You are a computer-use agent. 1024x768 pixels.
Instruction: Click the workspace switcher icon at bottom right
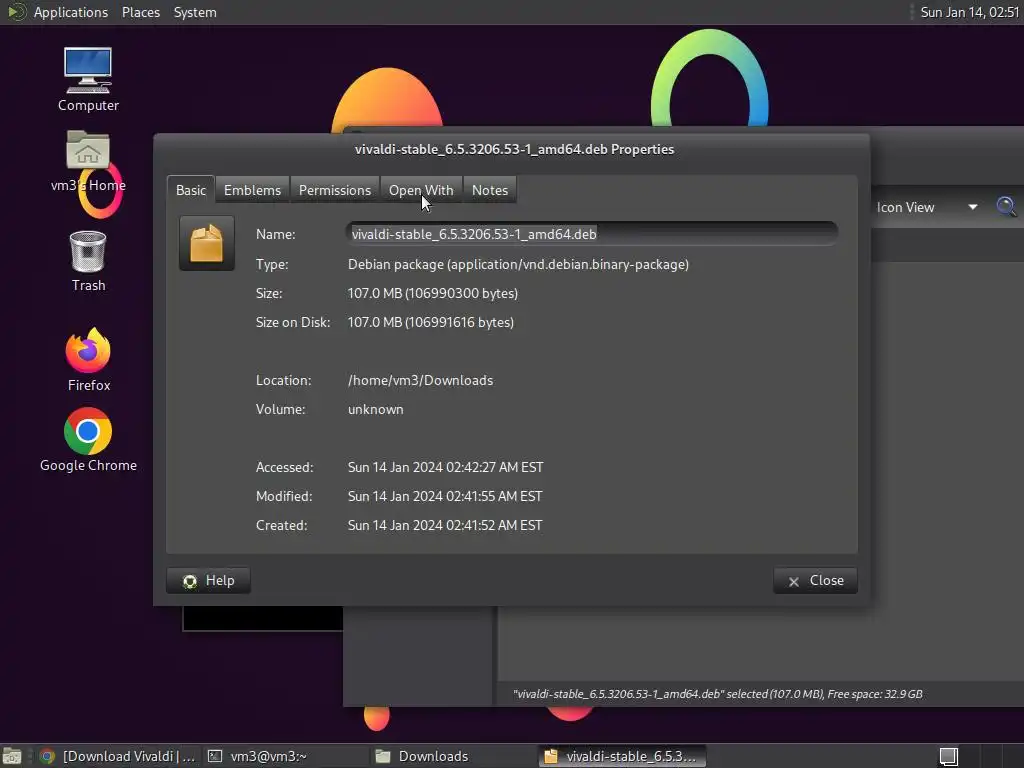[x=948, y=756]
